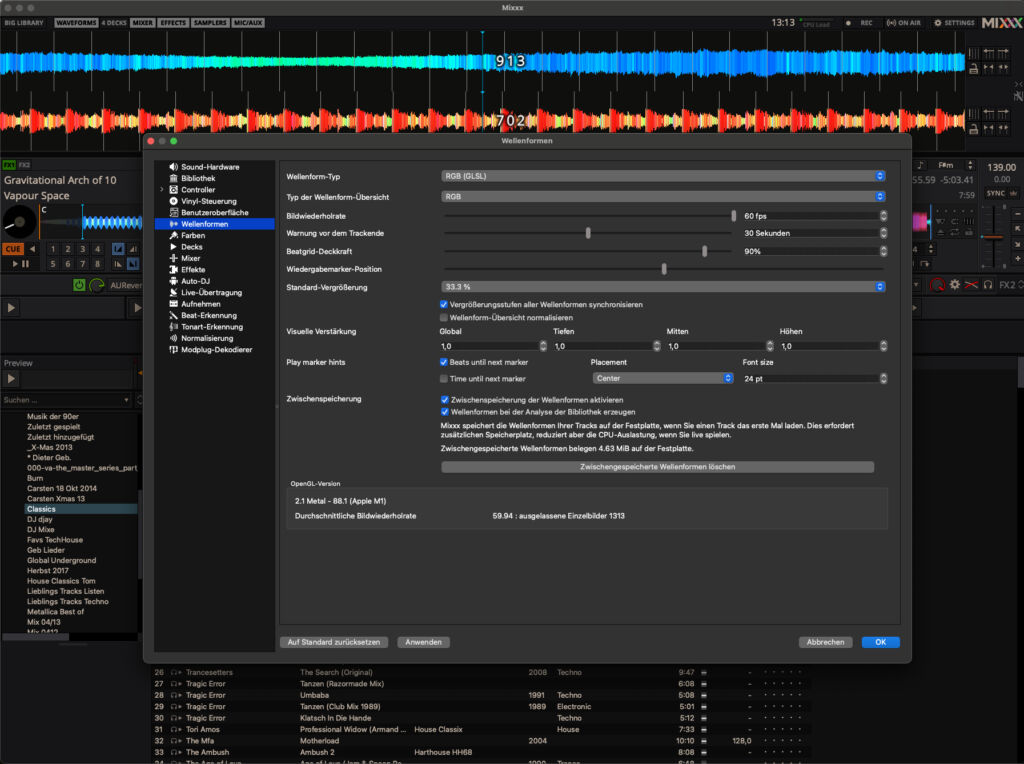
Task: Toggle the MIXER tab in top bar
Action: point(142,22)
